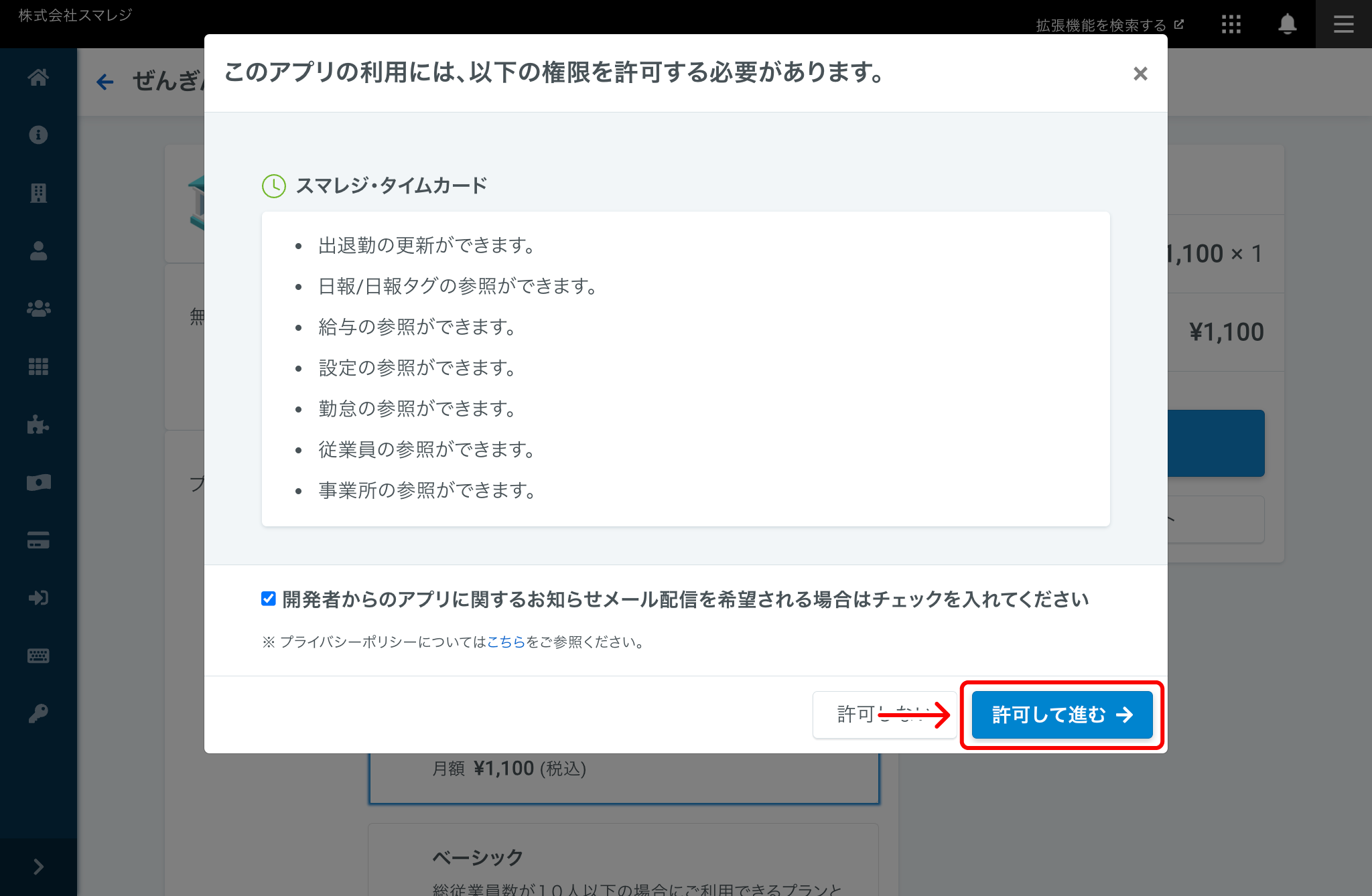Click 従業員の参照ができます text
The width and height of the screenshot is (1372, 896).
click(x=427, y=450)
